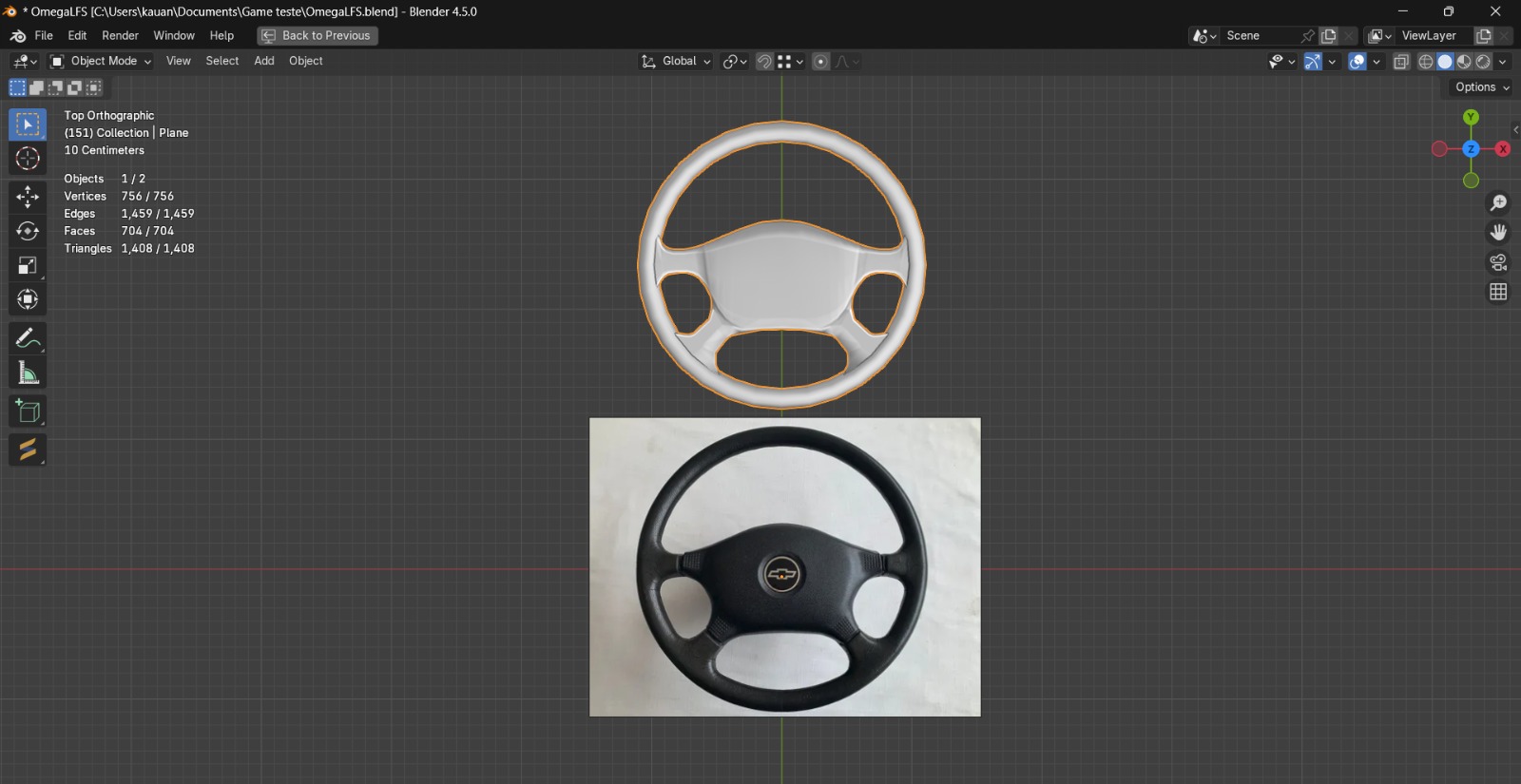The width and height of the screenshot is (1521, 784).
Task: Toggle viewport gizmos display
Action: [1313, 62]
